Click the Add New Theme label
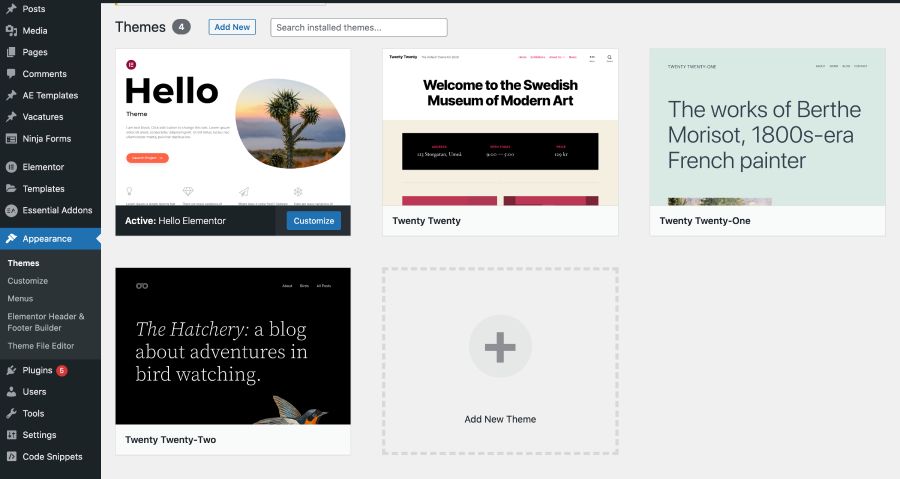900x479 pixels. [500, 419]
